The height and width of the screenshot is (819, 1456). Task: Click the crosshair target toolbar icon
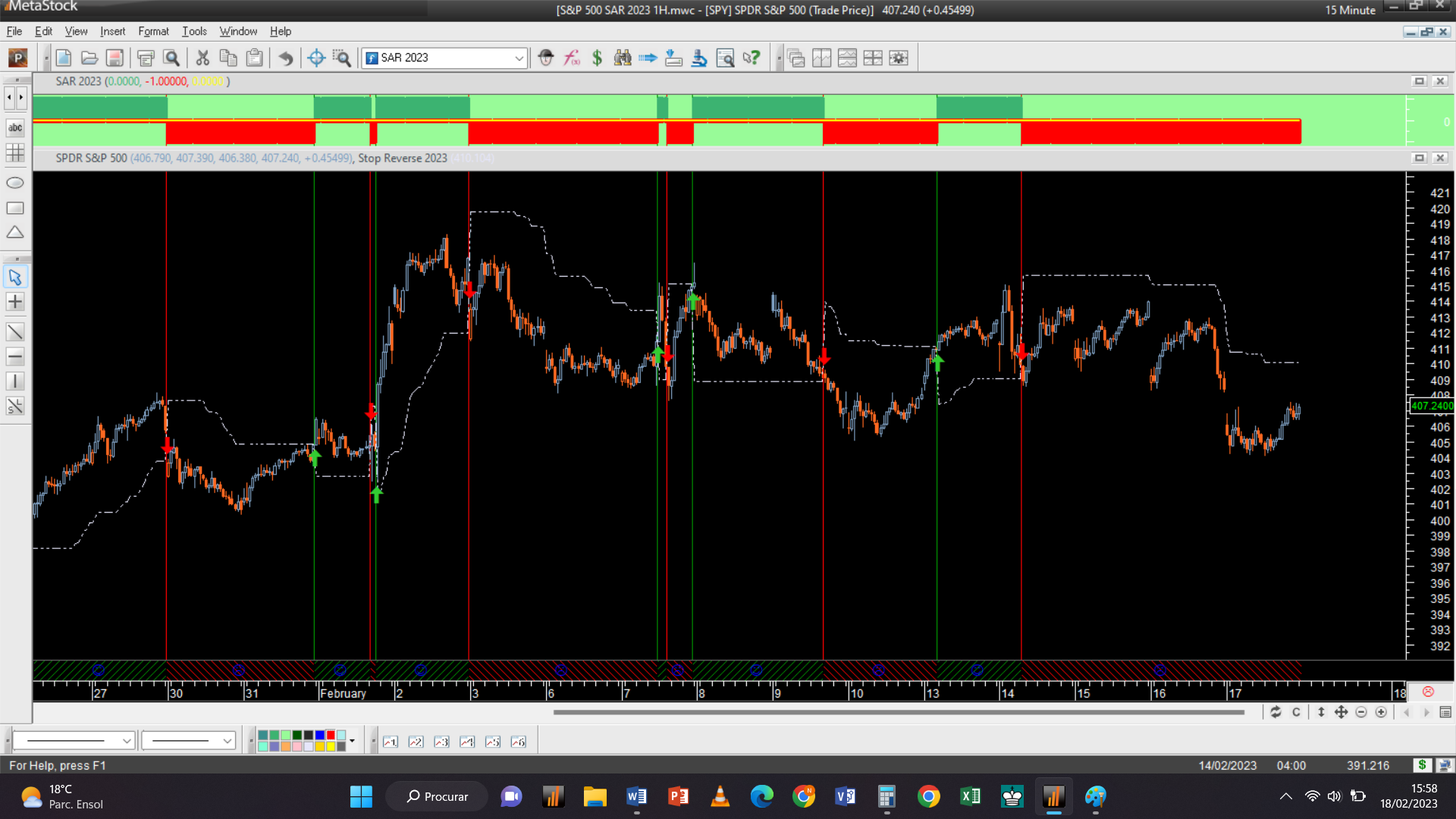[x=316, y=58]
